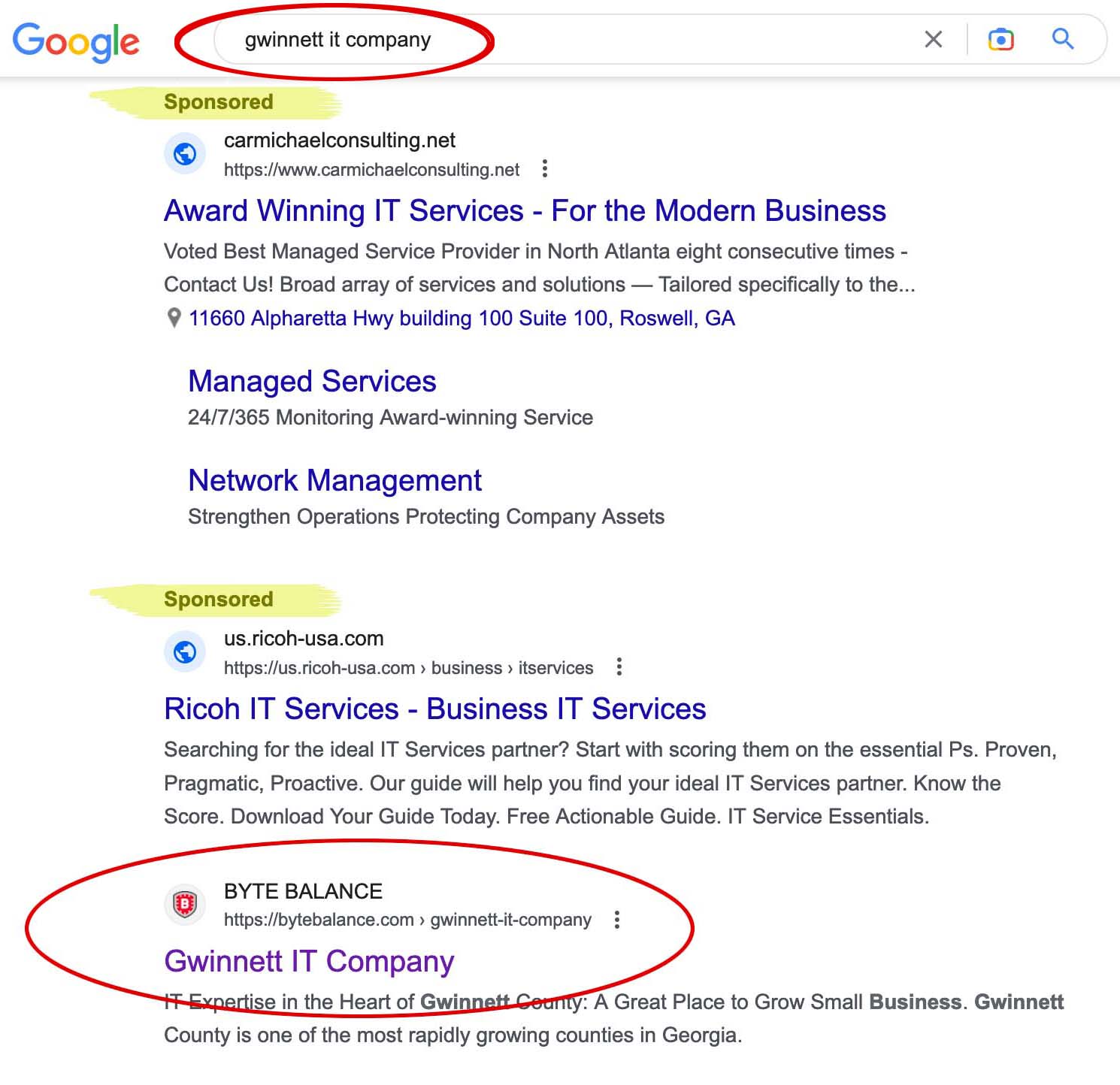Open three-dot menu for carmichaelconsulting.net result
Image resolution: width=1120 pixels, height=1085 pixels.
coord(545,169)
